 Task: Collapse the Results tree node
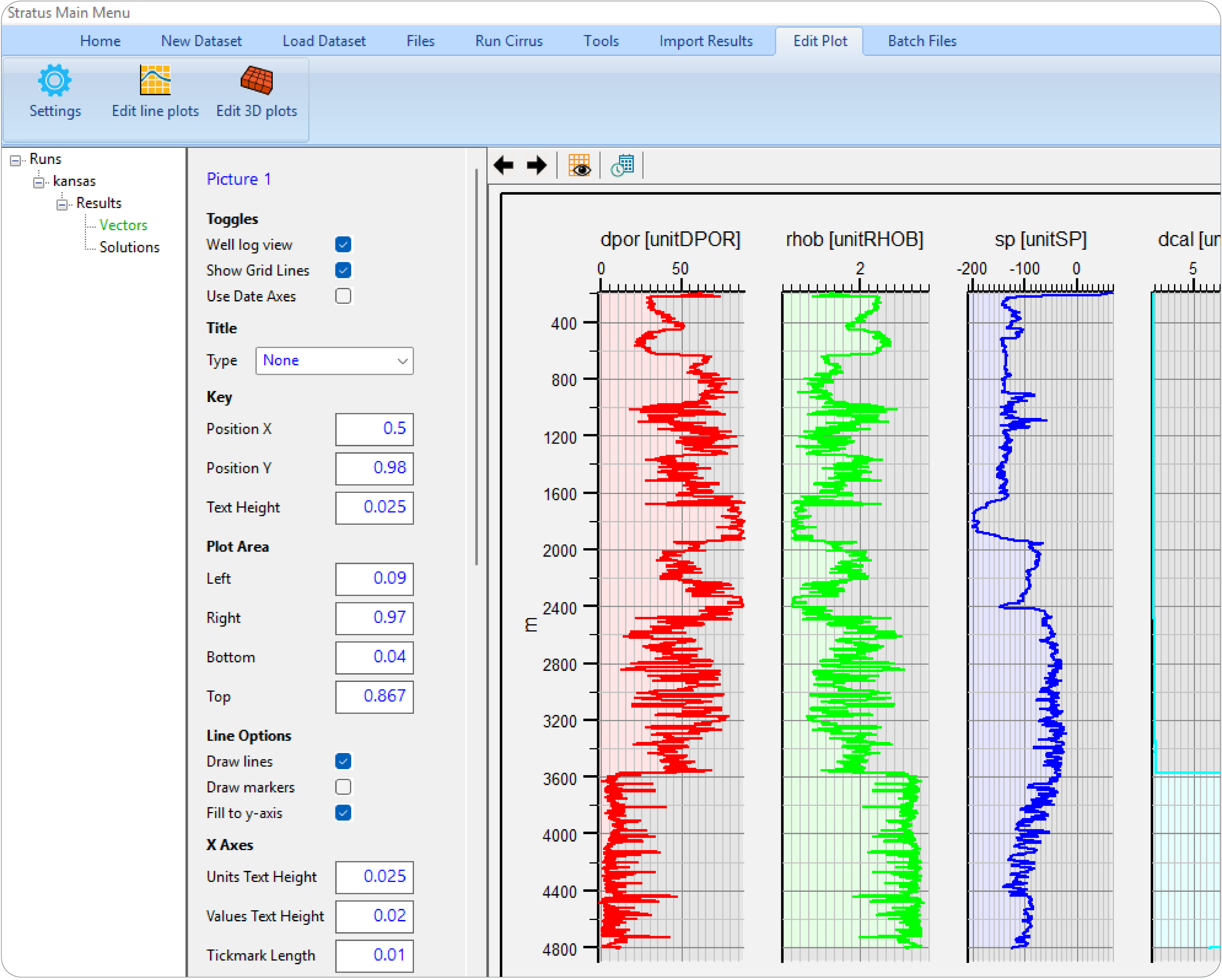[62, 205]
